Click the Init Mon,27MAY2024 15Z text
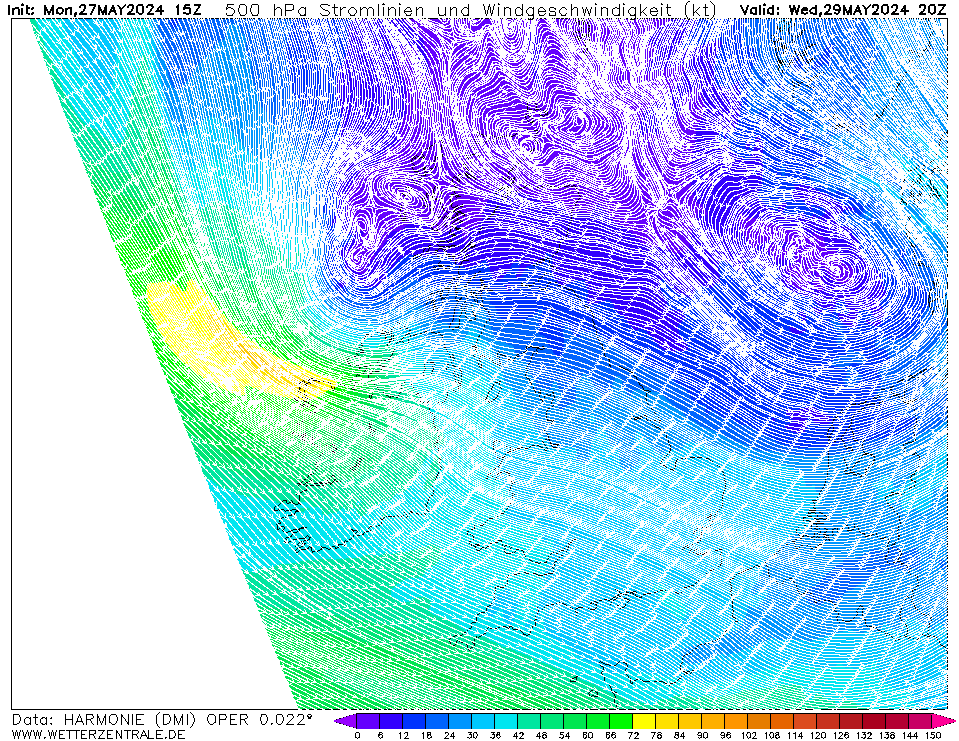This screenshot has width=959, height=741. point(104,9)
